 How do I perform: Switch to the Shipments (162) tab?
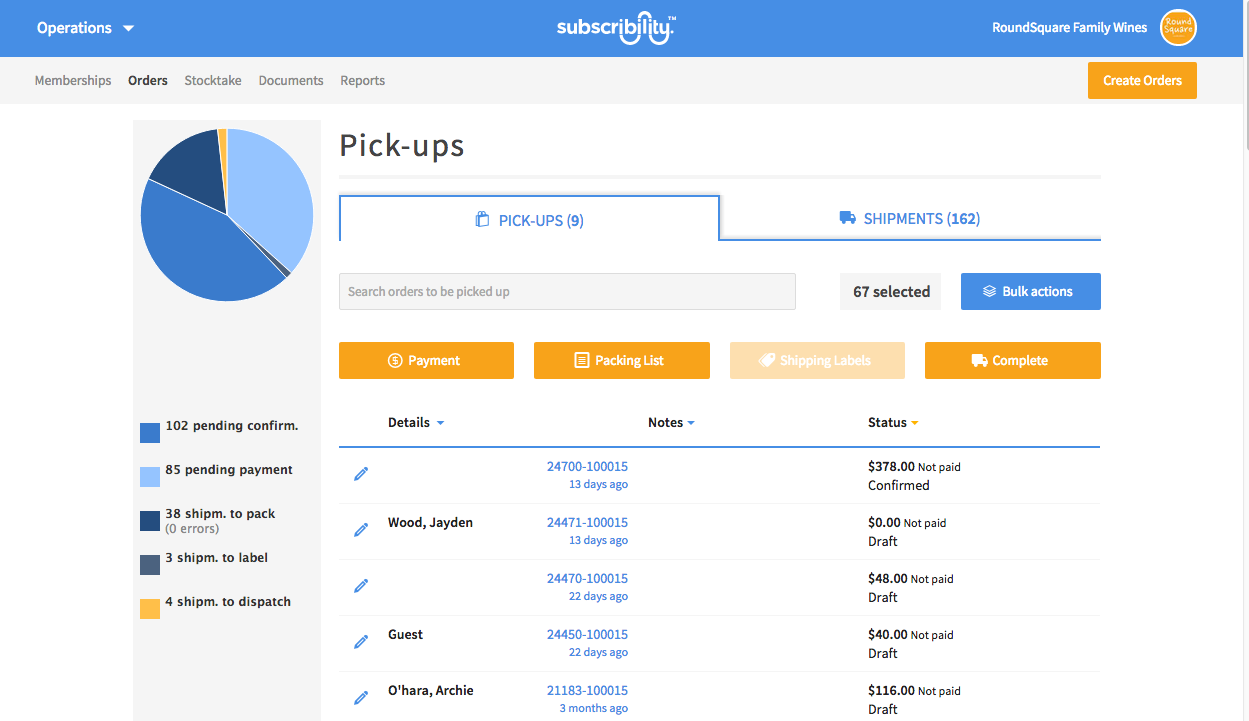909,218
